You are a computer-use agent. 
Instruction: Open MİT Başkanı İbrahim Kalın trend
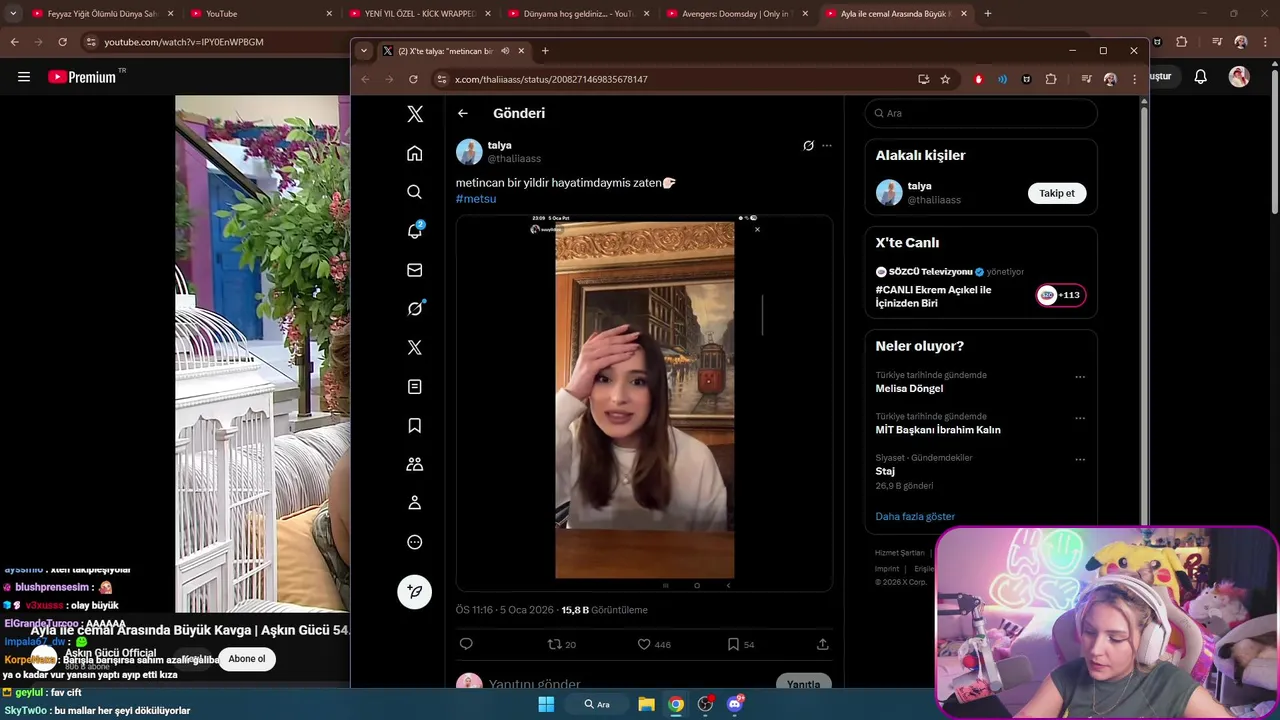click(938, 430)
